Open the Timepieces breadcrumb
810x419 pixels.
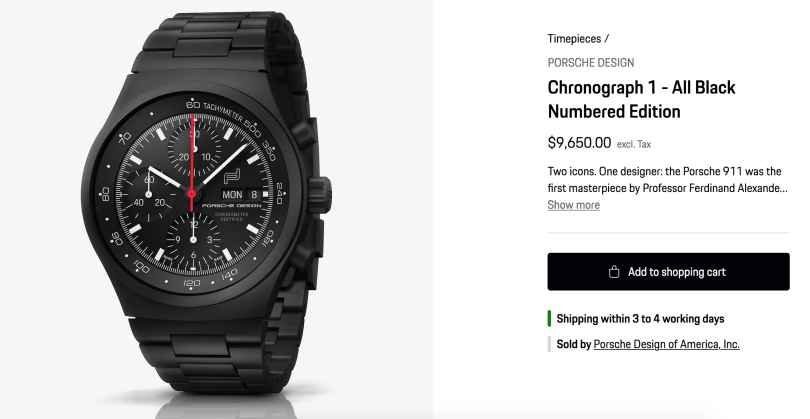[x=575, y=39]
